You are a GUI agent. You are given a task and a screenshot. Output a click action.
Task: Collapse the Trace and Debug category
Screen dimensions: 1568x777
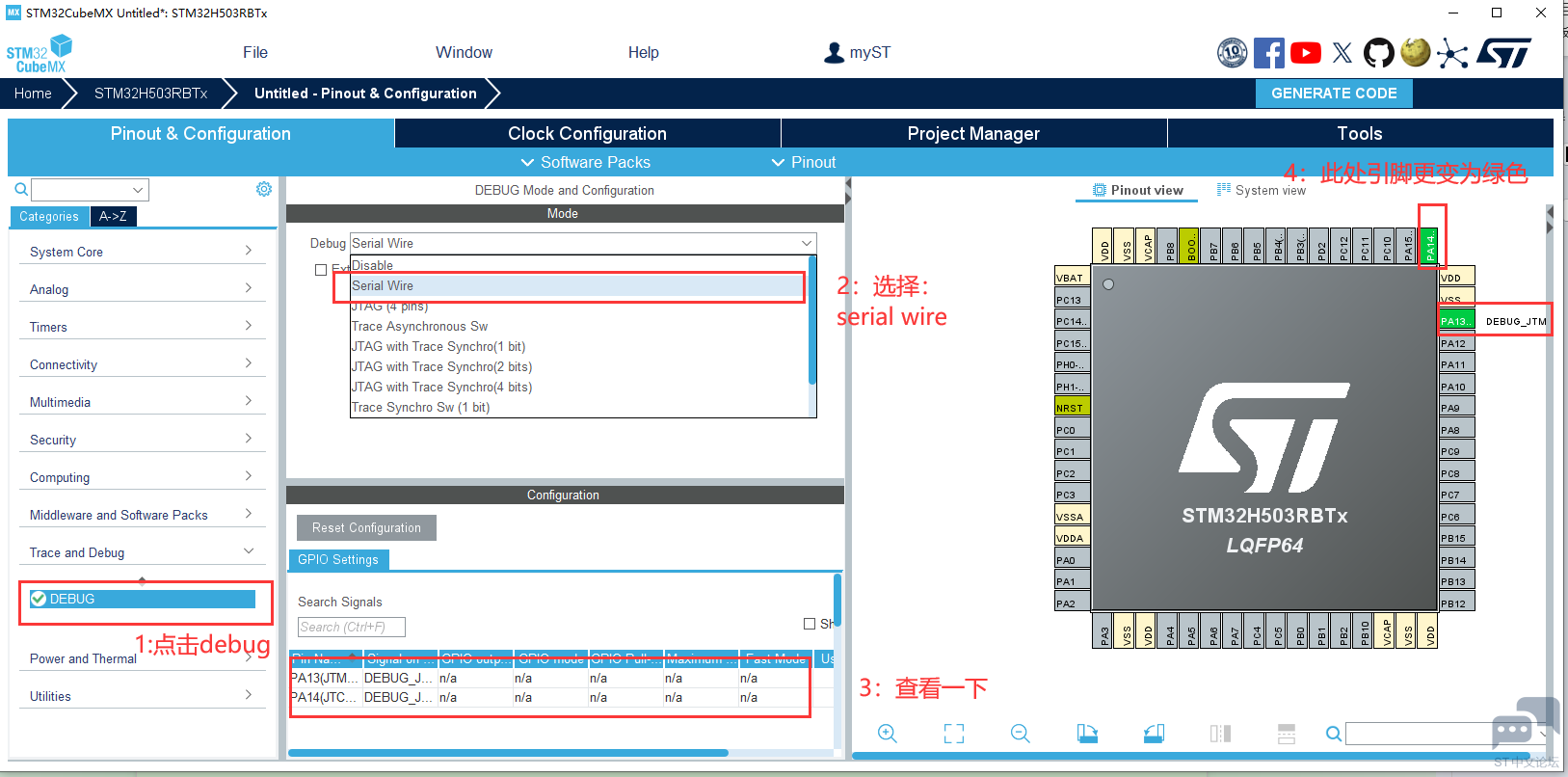(x=142, y=552)
